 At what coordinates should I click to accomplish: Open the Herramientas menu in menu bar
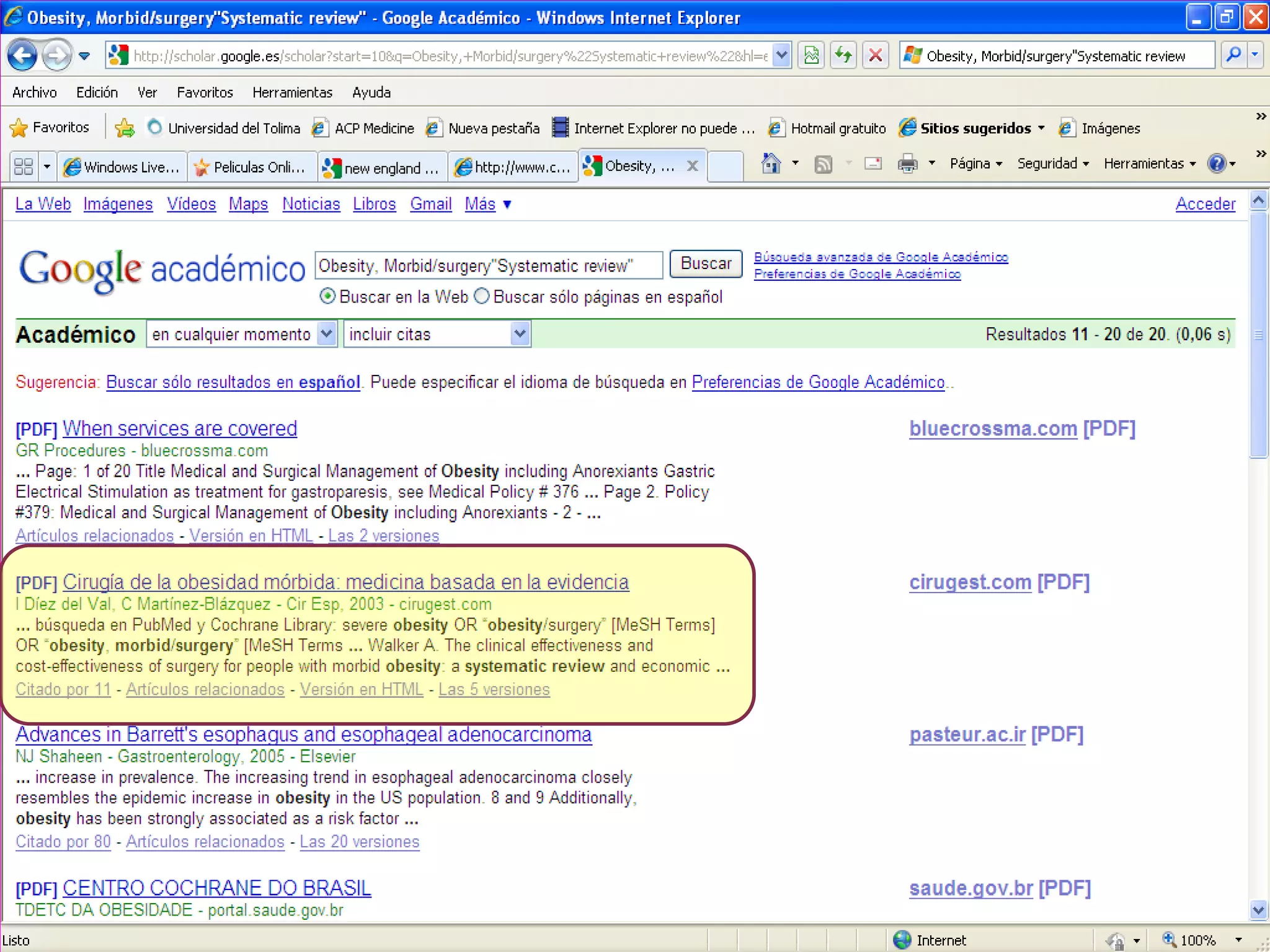[292, 92]
